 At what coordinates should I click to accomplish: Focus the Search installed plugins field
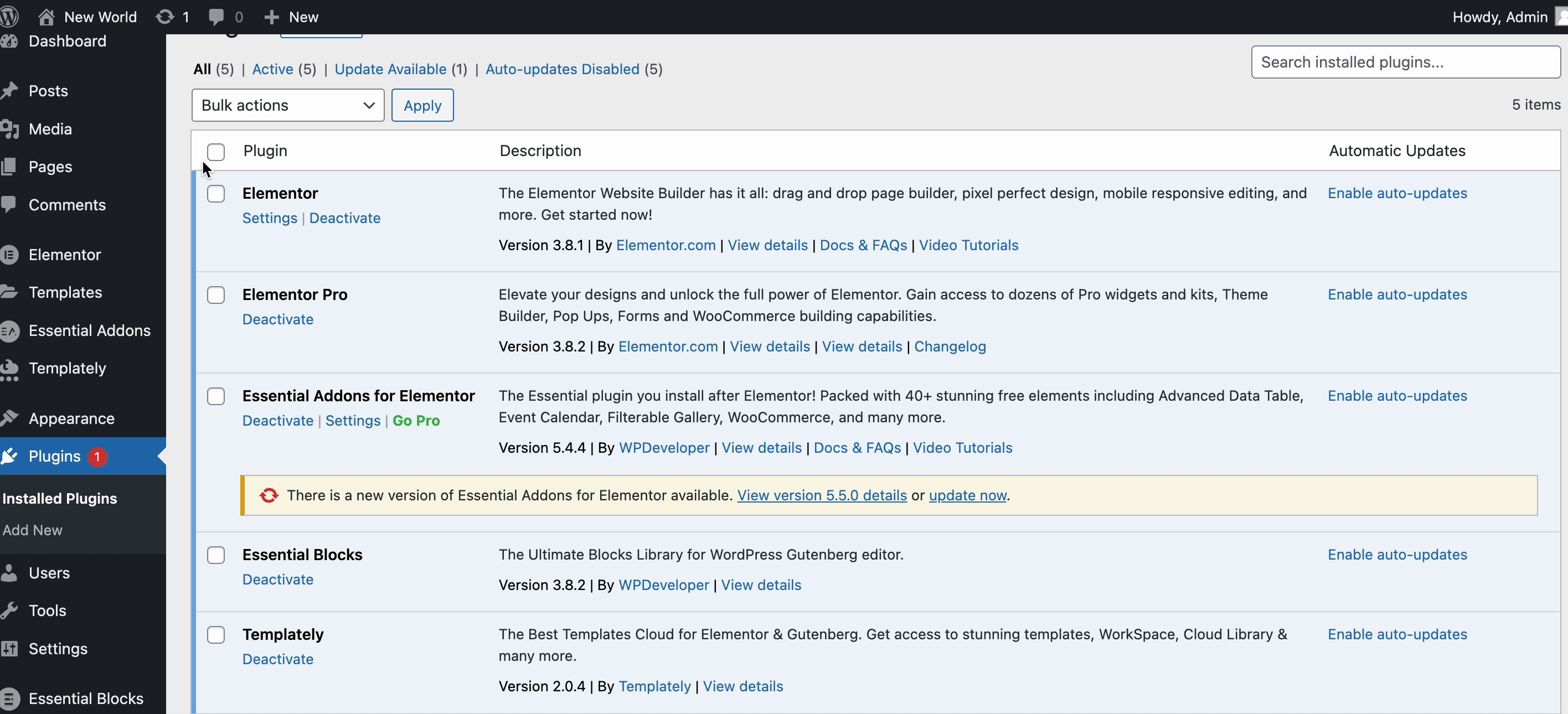tap(1405, 62)
